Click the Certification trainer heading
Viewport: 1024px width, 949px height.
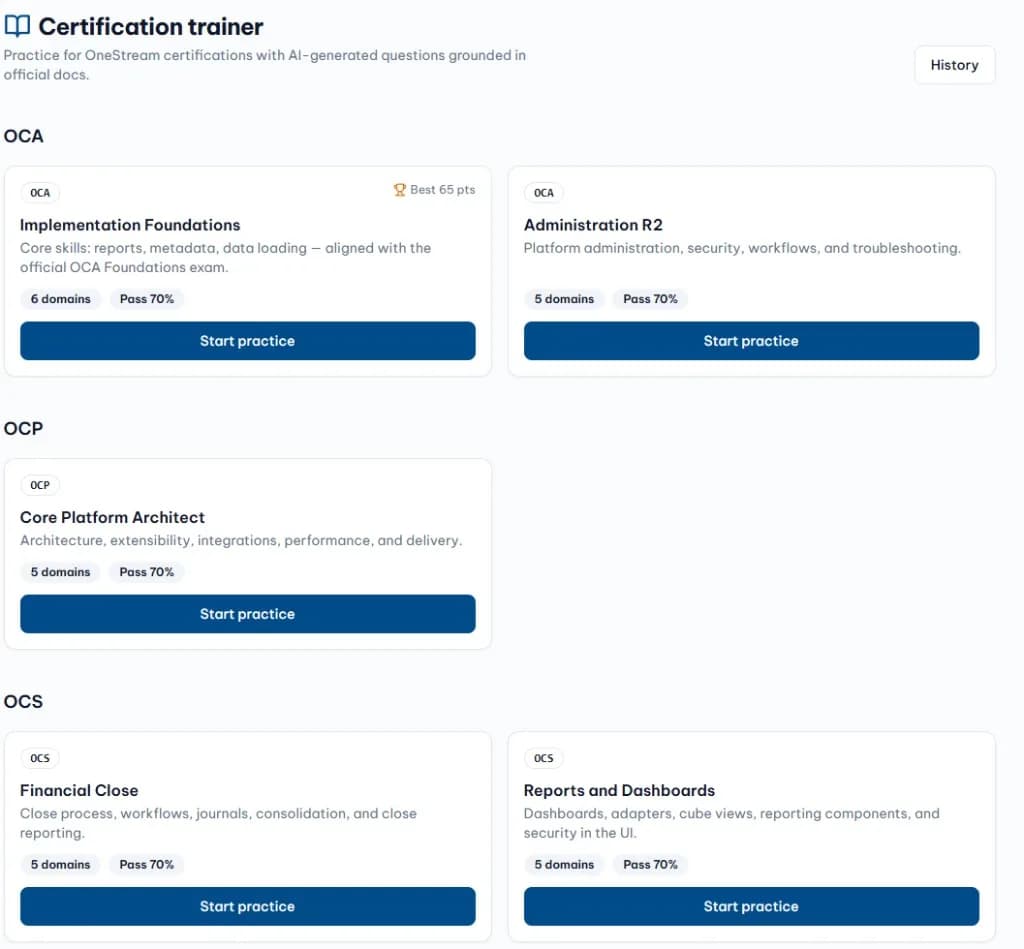(151, 27)
